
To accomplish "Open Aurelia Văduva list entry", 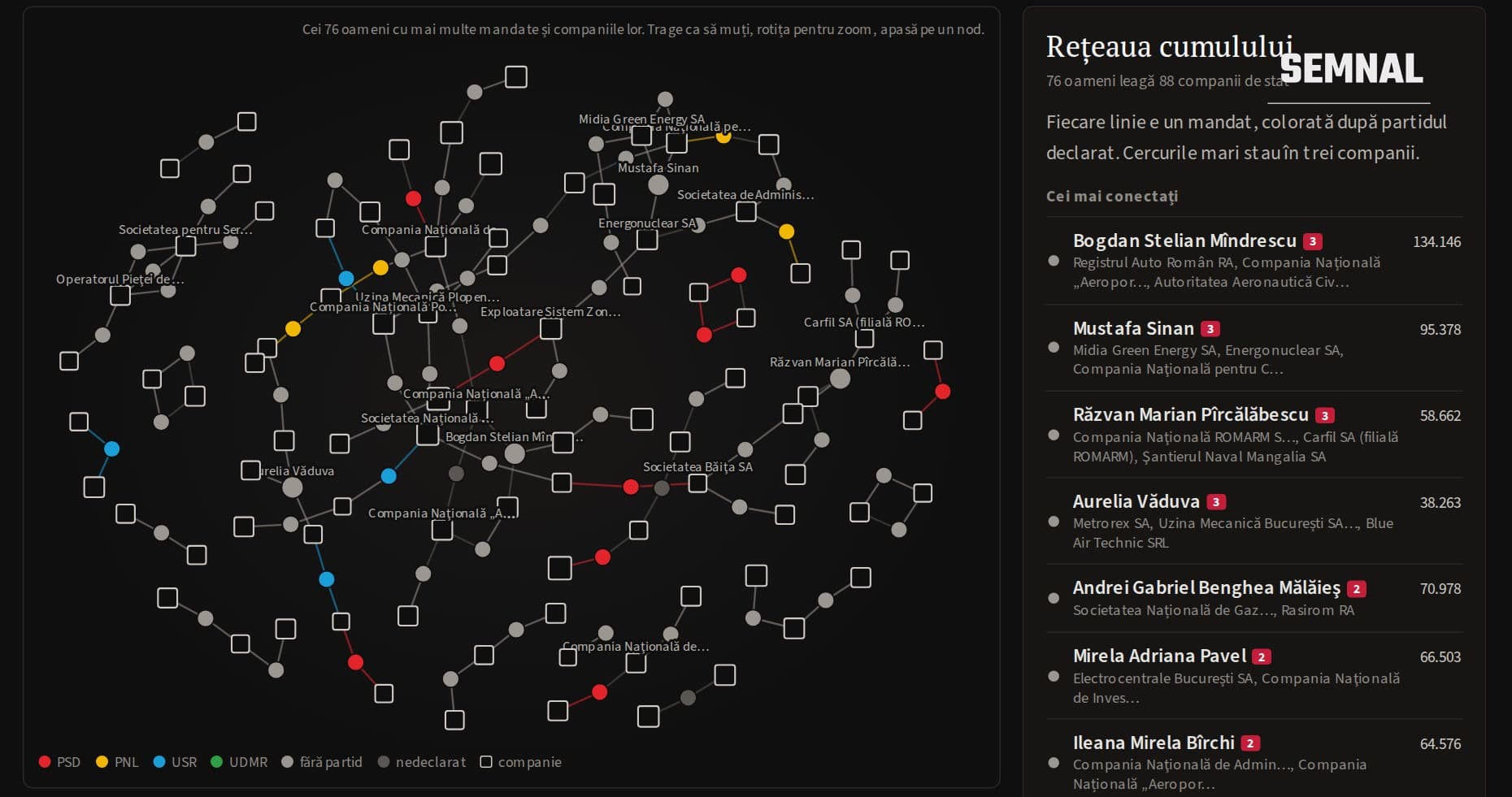I will (1254, 522).
